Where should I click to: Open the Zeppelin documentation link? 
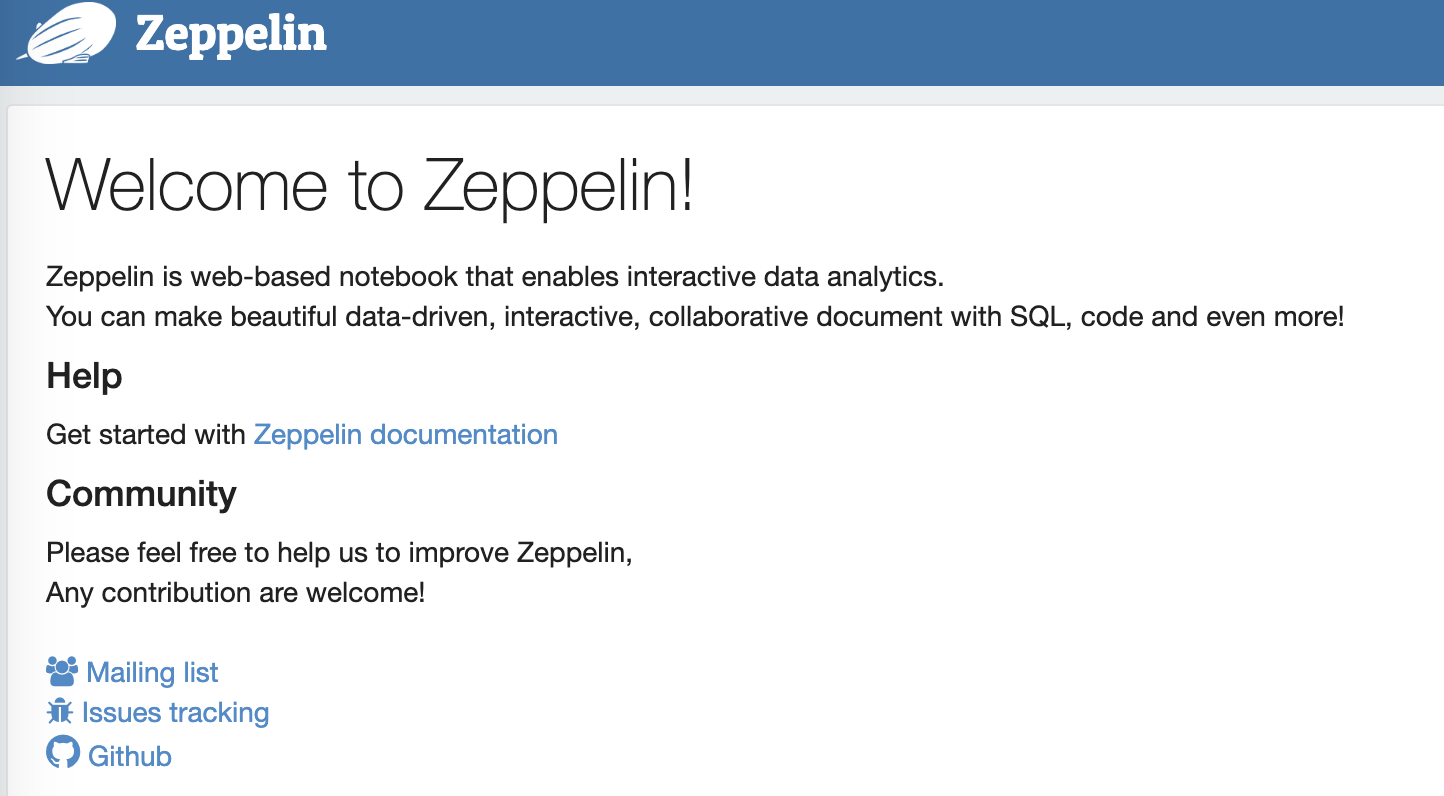click(405, 435)
